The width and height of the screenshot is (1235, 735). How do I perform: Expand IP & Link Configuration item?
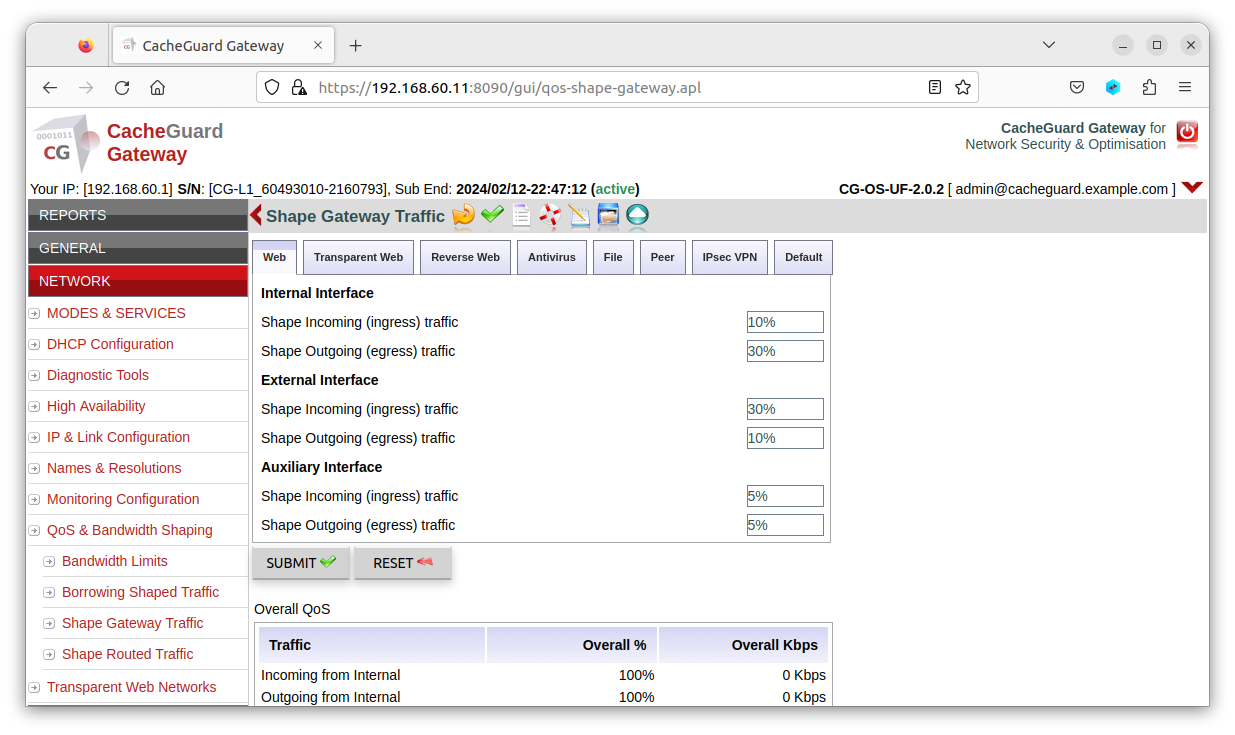(x=118, y=437)
